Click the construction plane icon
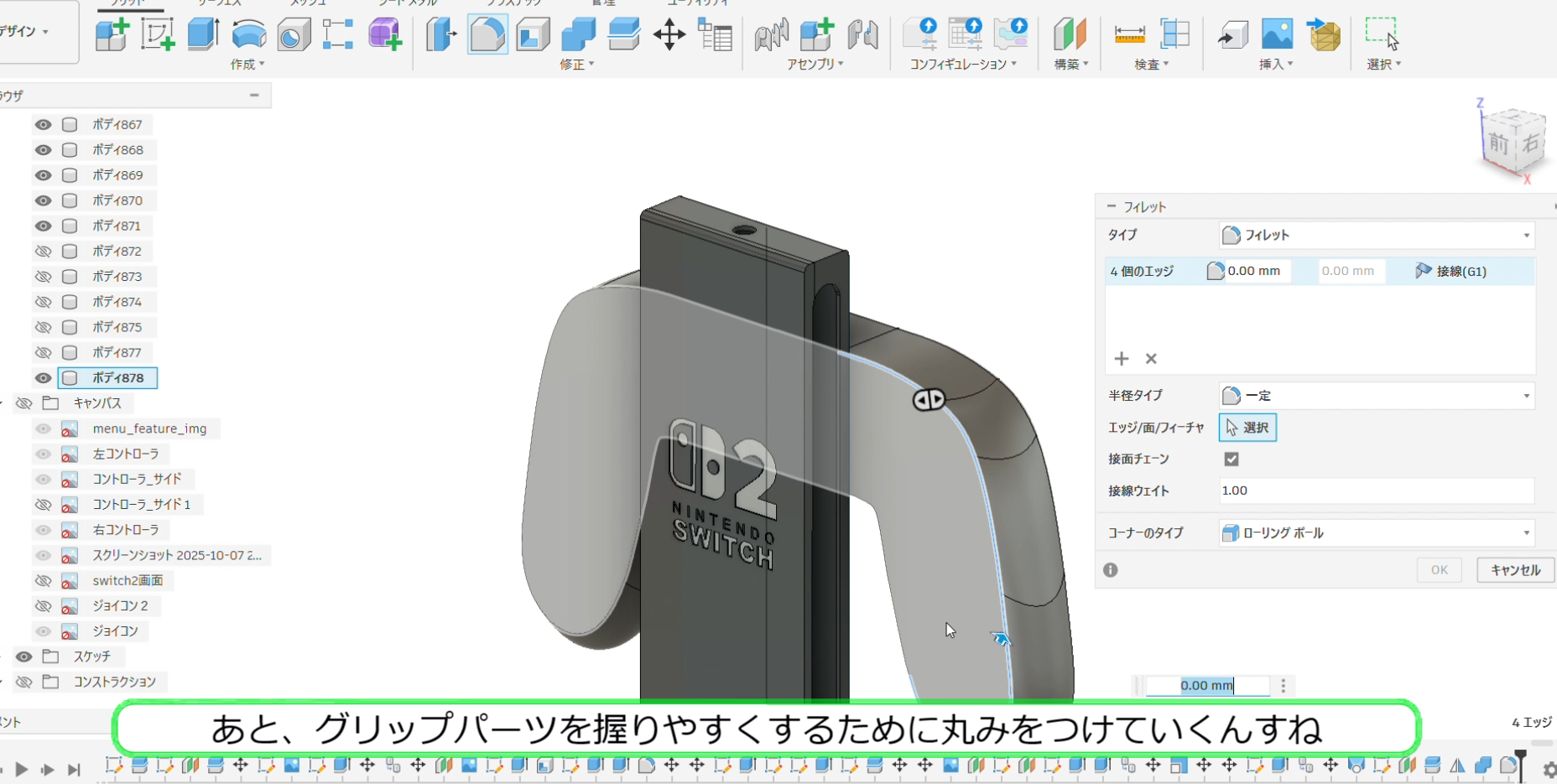 pyautogui.click(x=1070, y=34)
